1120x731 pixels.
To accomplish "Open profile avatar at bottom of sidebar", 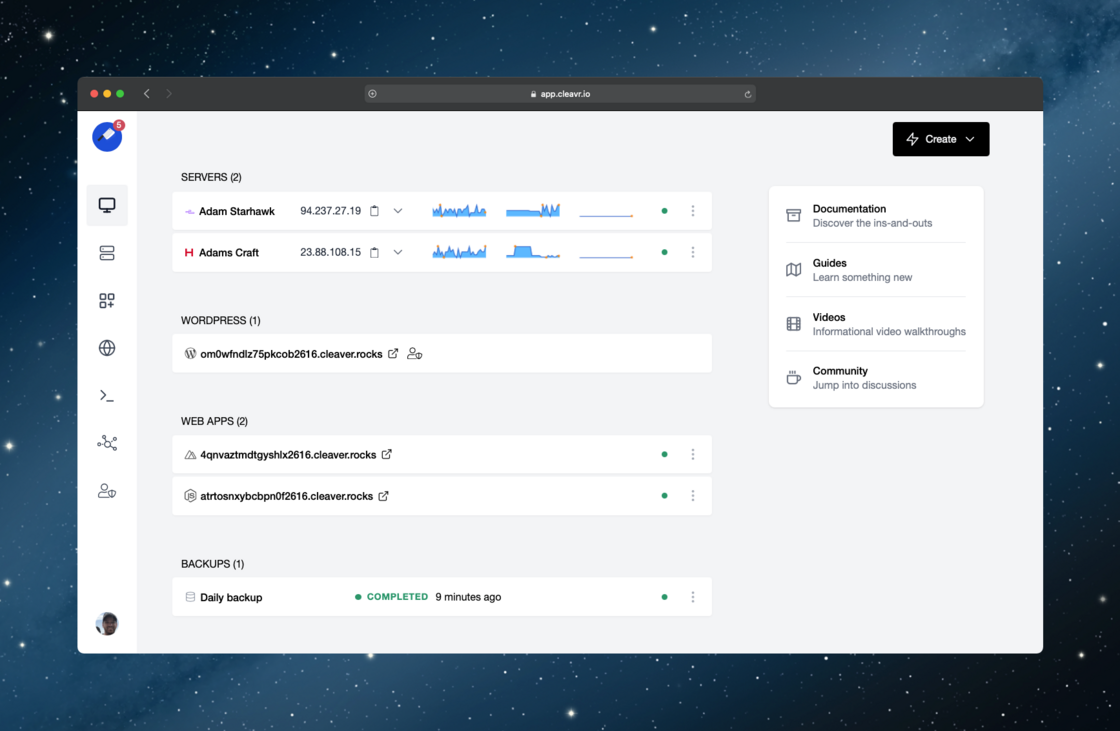I will [107, 623].
